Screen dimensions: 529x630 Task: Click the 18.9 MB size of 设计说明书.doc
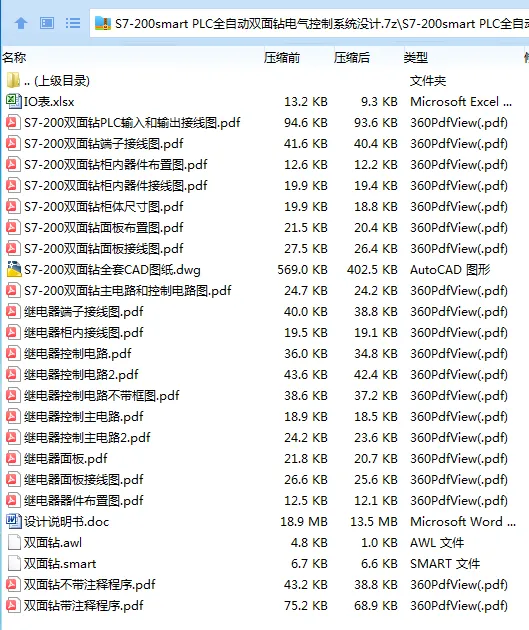pyautogui.click(x=304, y=522)
